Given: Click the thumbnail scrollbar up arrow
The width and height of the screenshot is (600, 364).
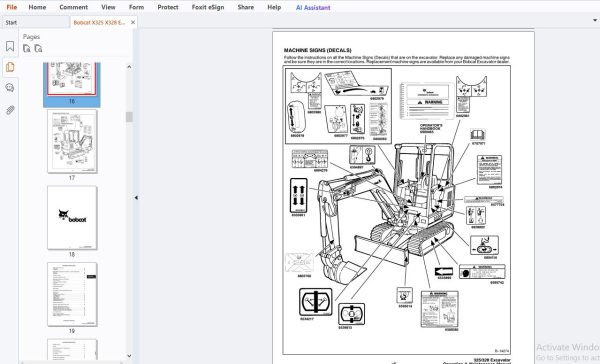Looking at the screenshot, I should pyautogui.click(x=129, y=67).
